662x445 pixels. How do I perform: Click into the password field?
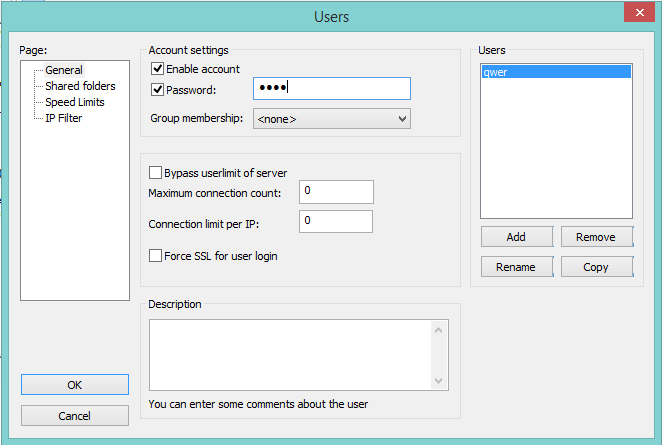pyautogui.click(x=332, y=88)
